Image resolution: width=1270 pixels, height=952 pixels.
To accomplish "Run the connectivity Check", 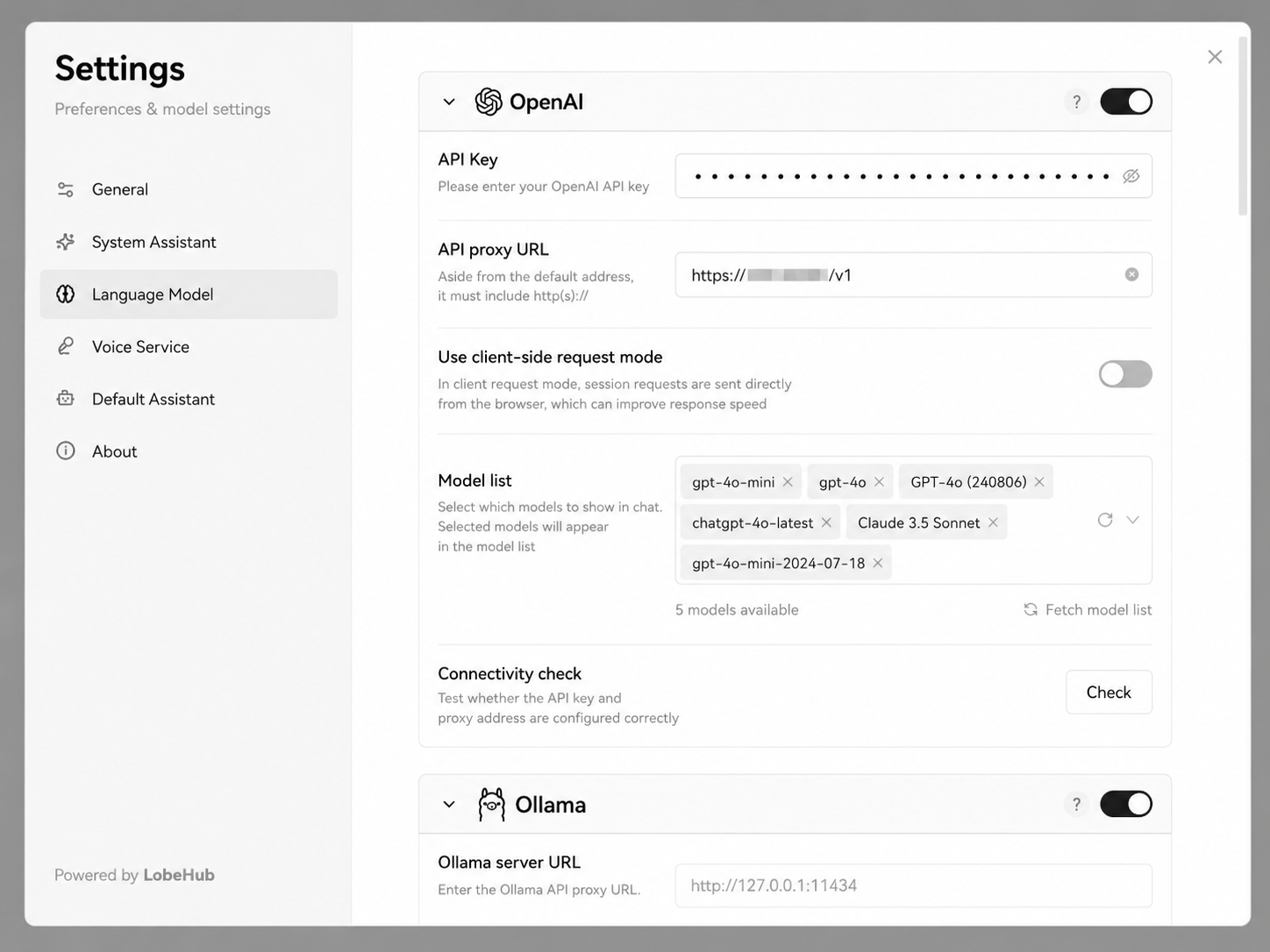I will tap(1109, 693).
